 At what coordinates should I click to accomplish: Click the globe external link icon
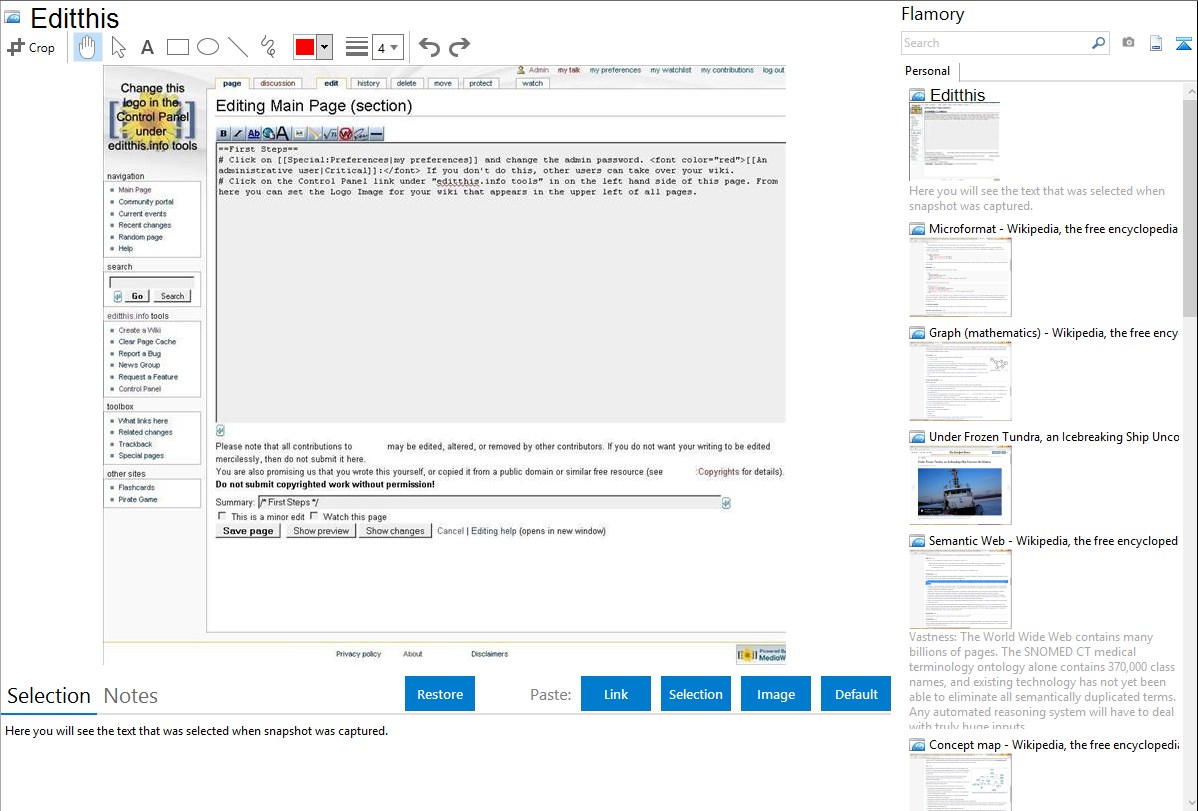pos(268,134)
